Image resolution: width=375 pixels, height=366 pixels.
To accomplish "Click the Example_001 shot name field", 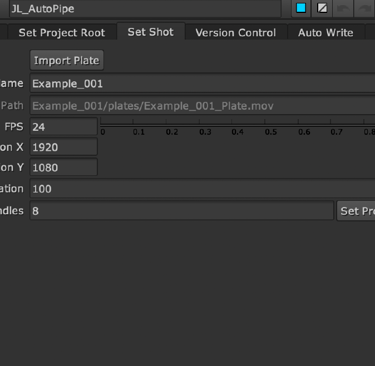I will tap(202, 83).
